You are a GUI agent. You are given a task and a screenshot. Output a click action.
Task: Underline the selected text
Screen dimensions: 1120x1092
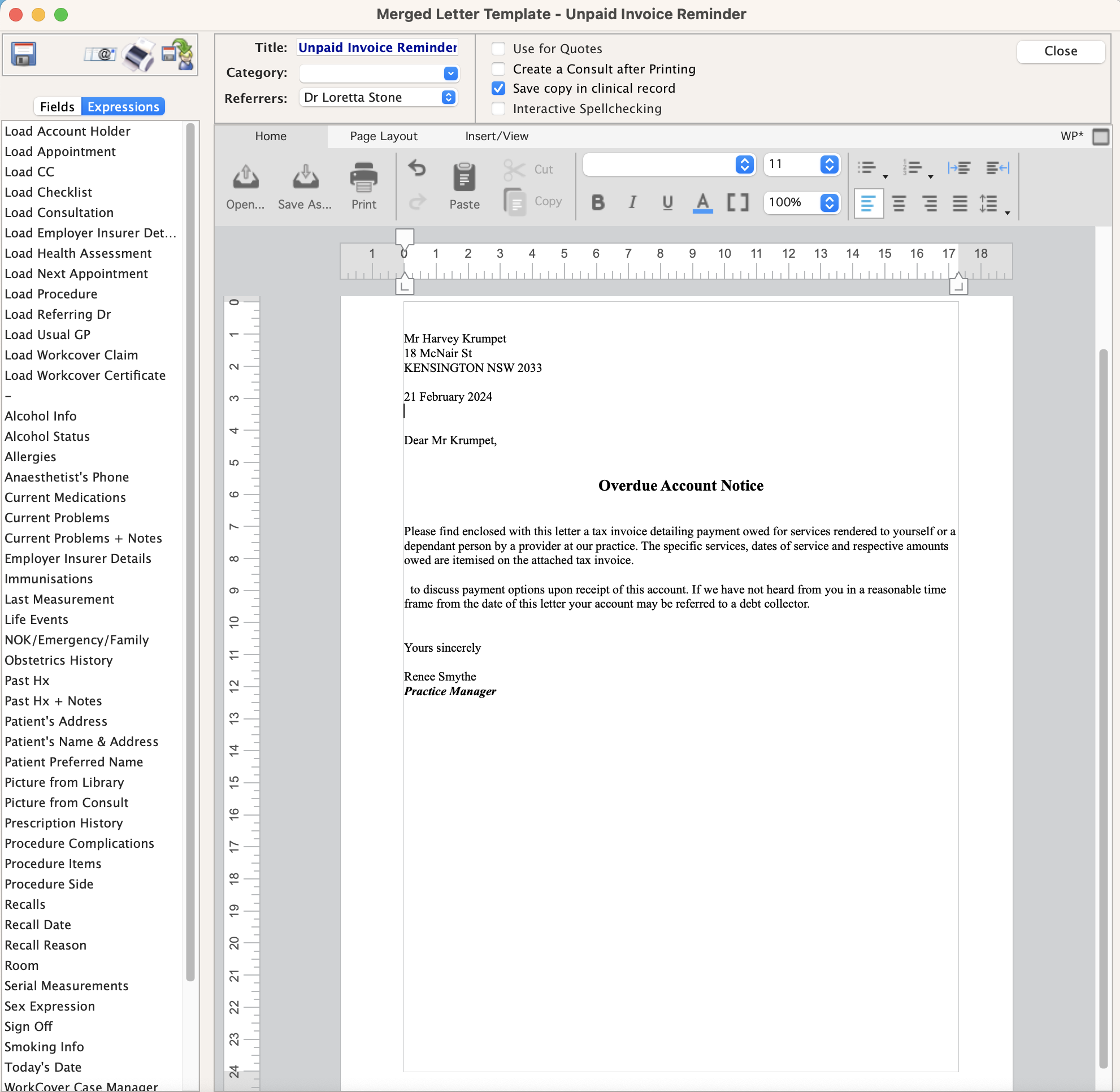click(667, 202)
